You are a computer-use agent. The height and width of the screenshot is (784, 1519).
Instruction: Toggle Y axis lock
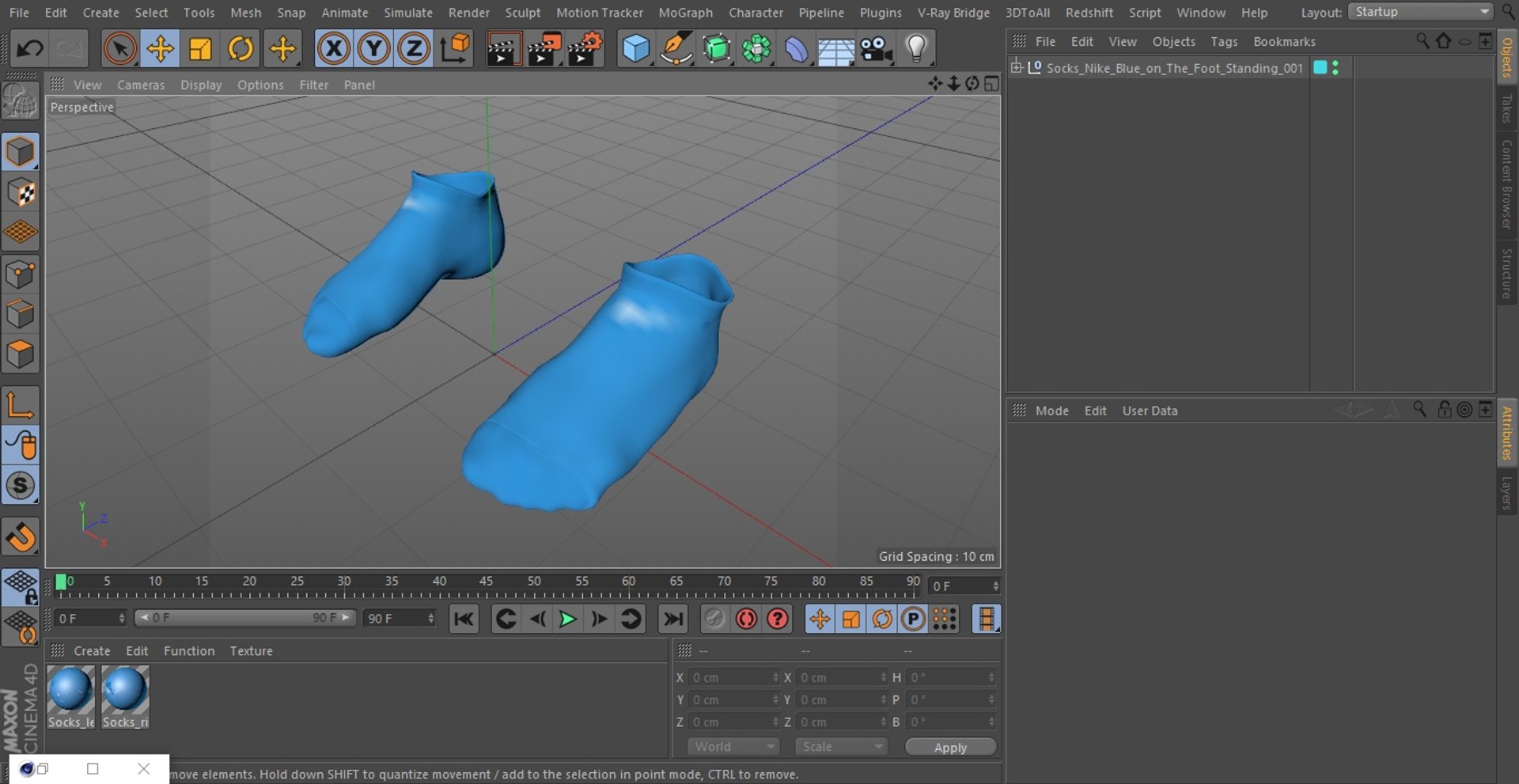(373, 49)
